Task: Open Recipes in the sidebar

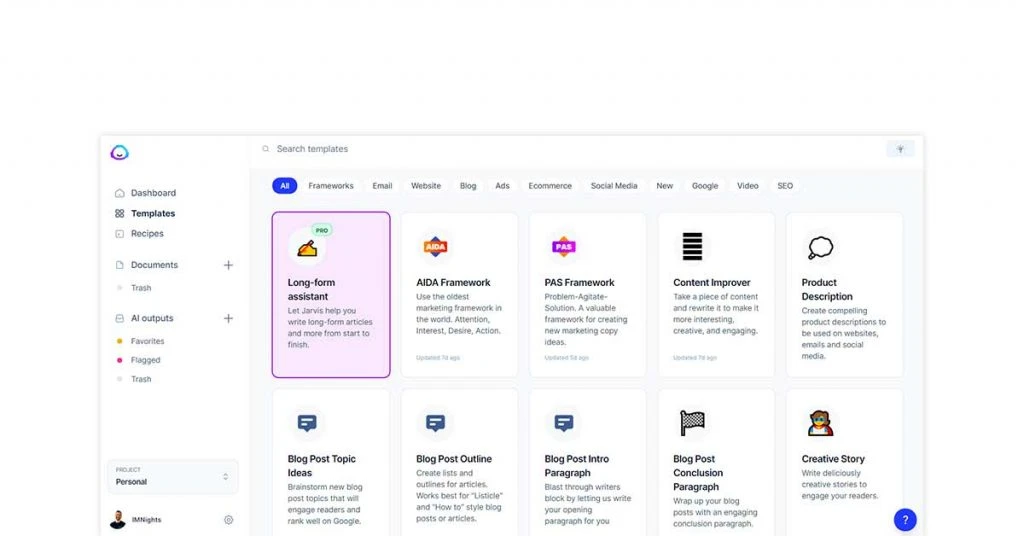Action: click(147, 234)
